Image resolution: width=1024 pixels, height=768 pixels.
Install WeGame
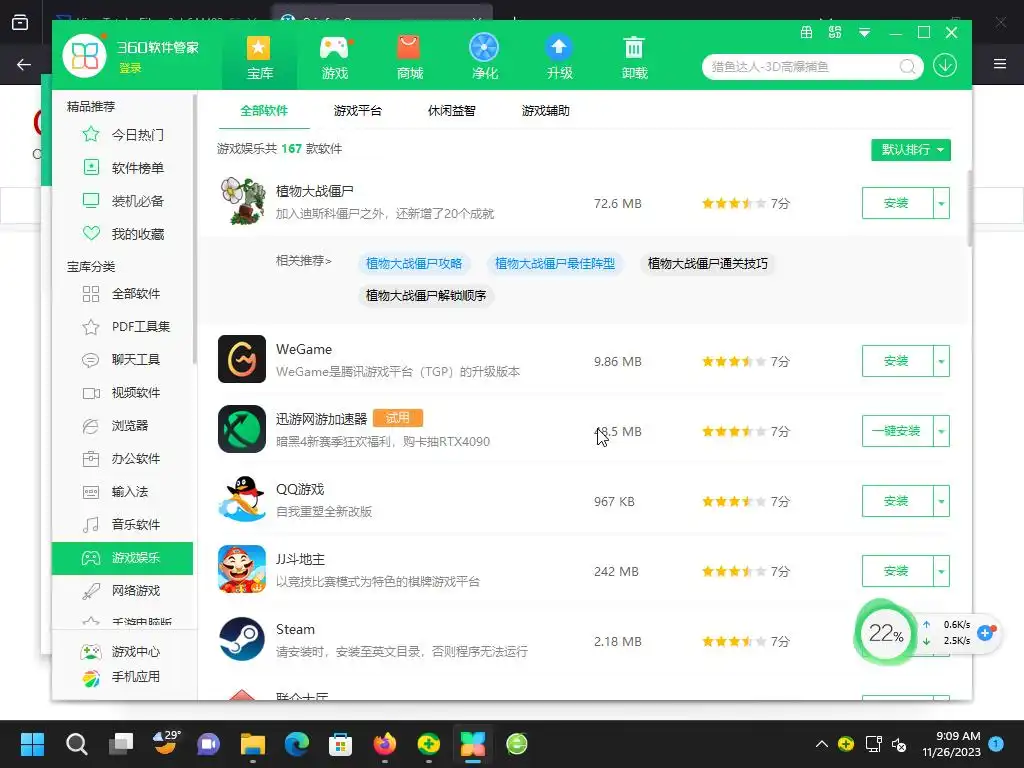click(x=897, y=361)
